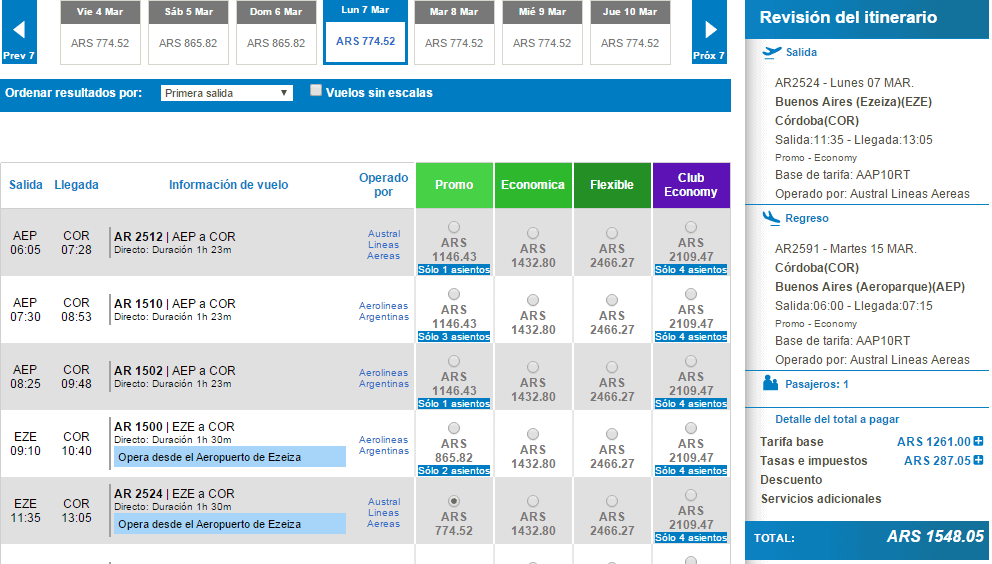Select Club Economy fare for AR 1502
The width and height of the screenshot is (992, 564).
point(691,361)
